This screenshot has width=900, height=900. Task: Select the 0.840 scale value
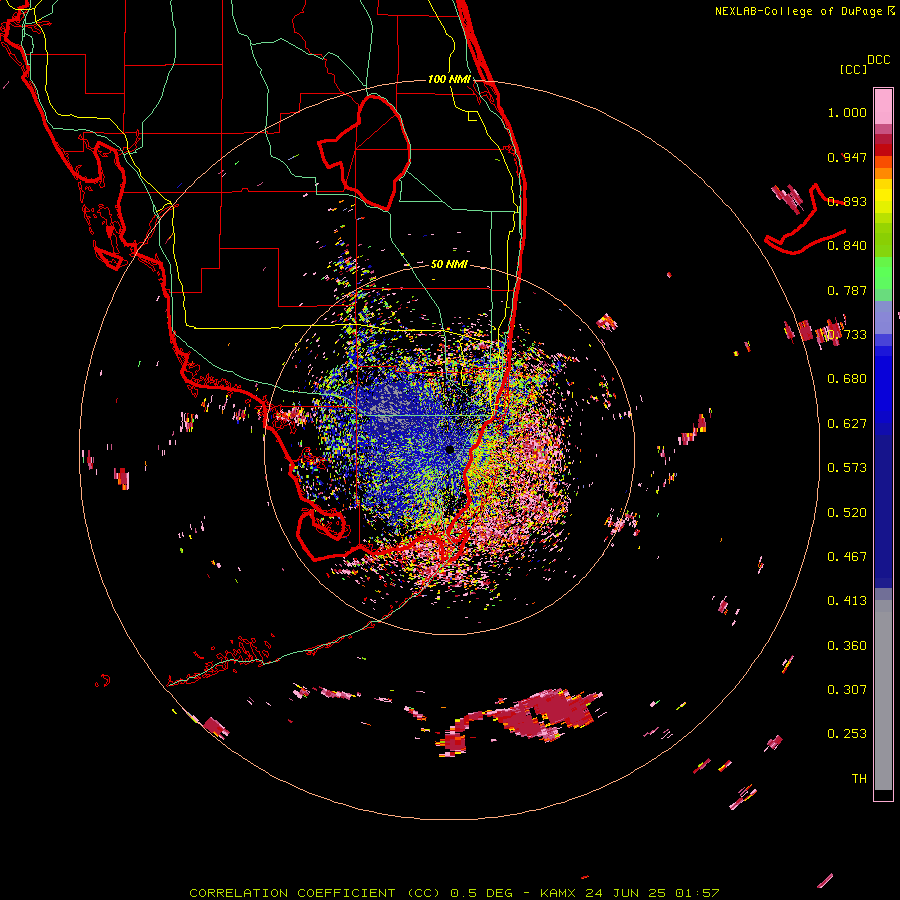click(847, 246)
